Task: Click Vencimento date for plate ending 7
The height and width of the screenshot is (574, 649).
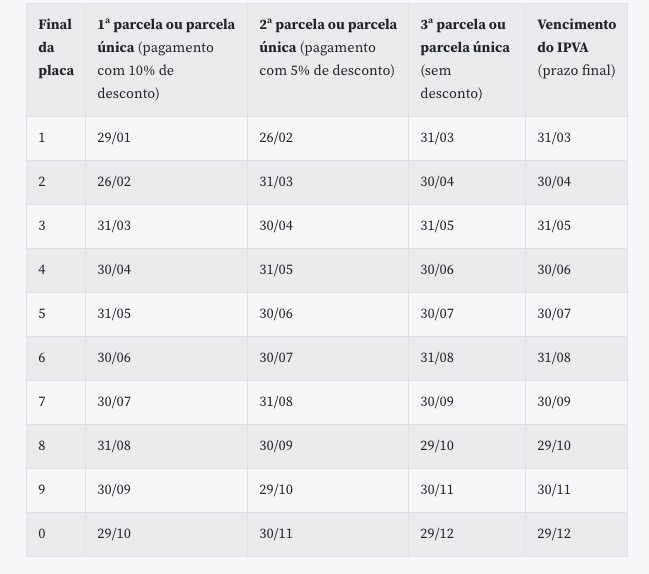Action: [554, 402]
